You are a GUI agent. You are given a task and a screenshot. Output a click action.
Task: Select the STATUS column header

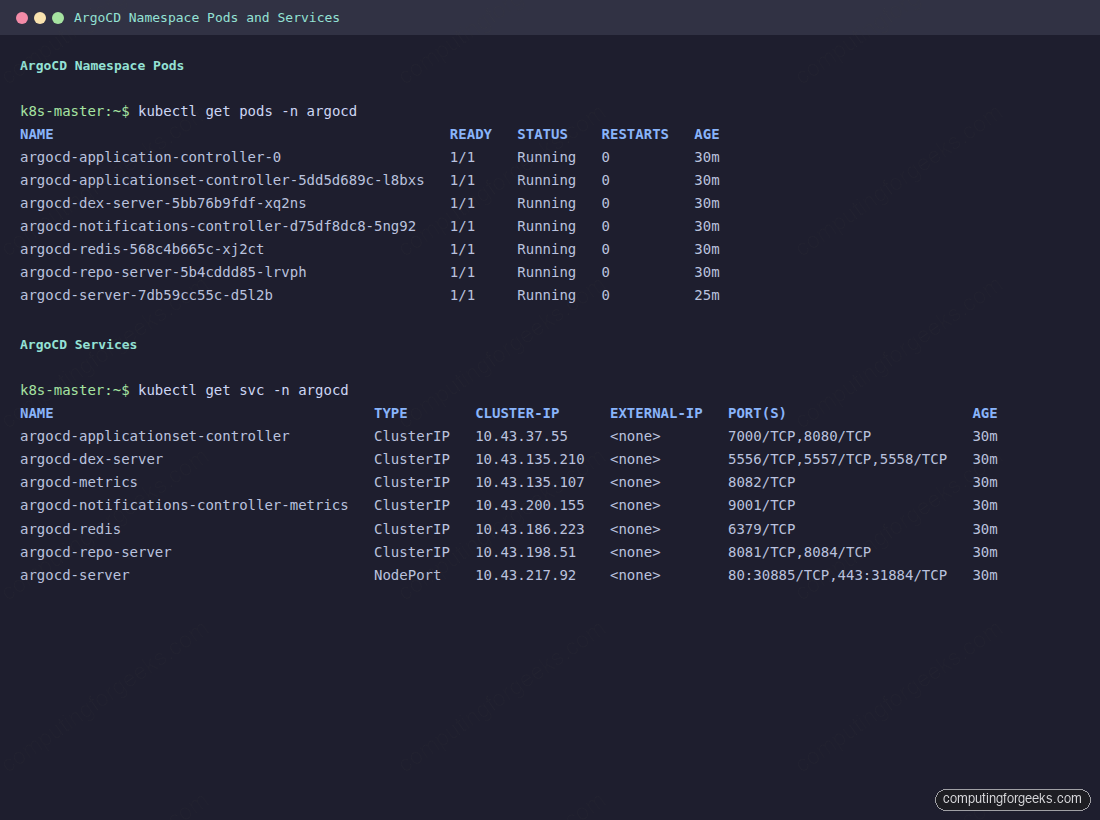542,134
